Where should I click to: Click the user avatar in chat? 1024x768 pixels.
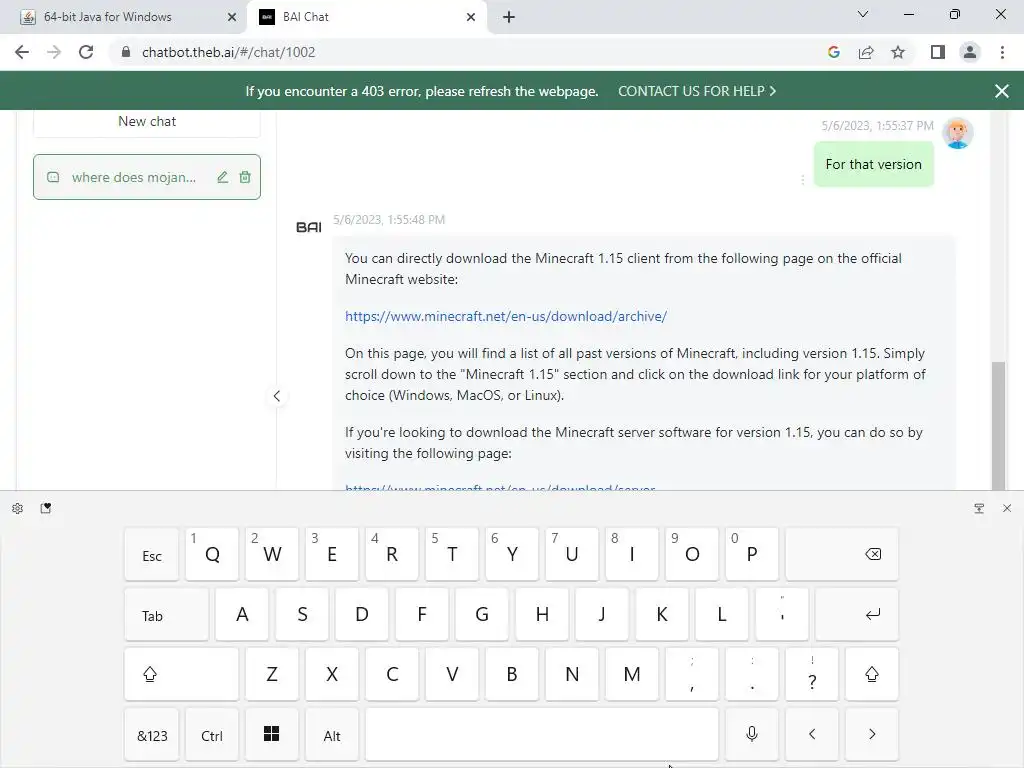coord(957,133)
